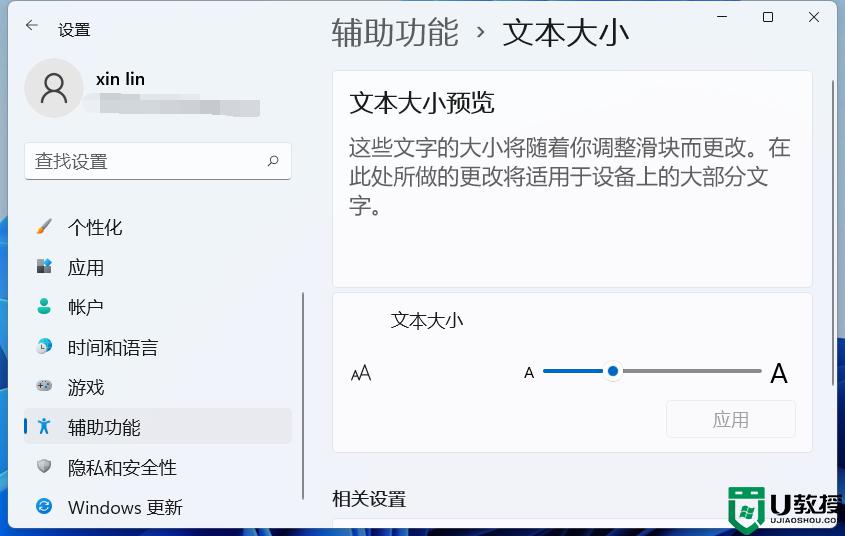This screenshot has height=536, width=845.
Task: Click the 应用 apps icon in the sidebar
Action: [44, 267]
